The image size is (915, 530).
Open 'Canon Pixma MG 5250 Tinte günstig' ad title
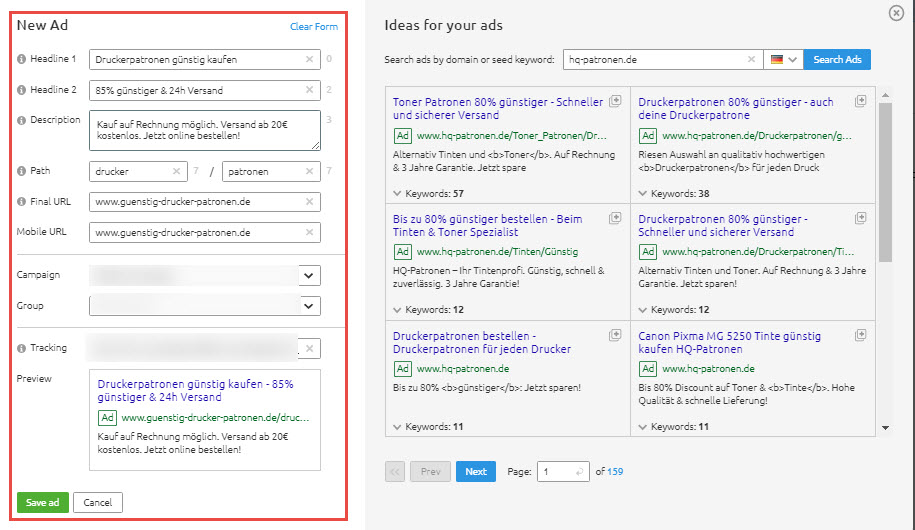[x=729, y=343]
